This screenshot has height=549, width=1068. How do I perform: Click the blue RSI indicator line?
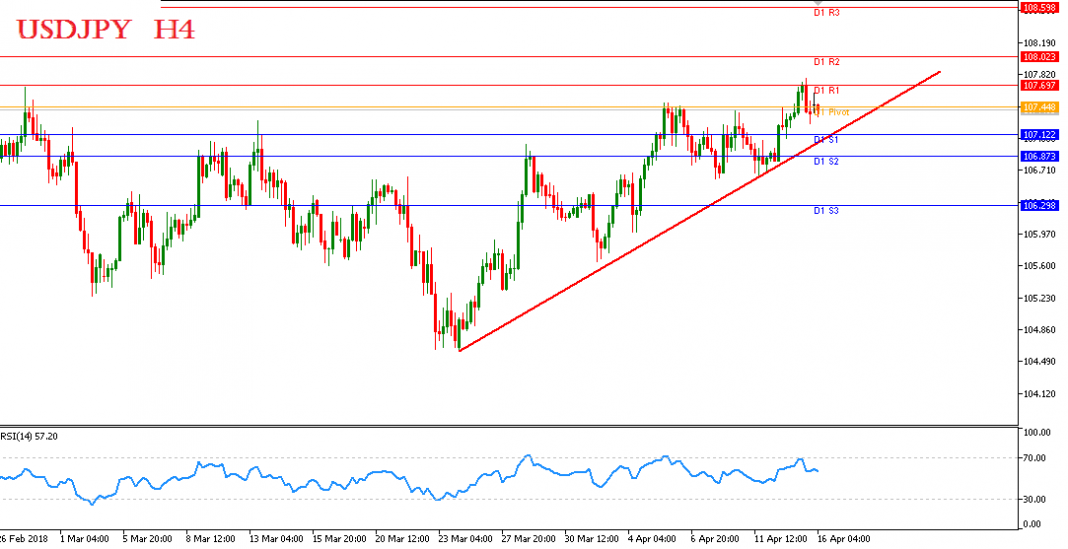[x=409, y=478]
